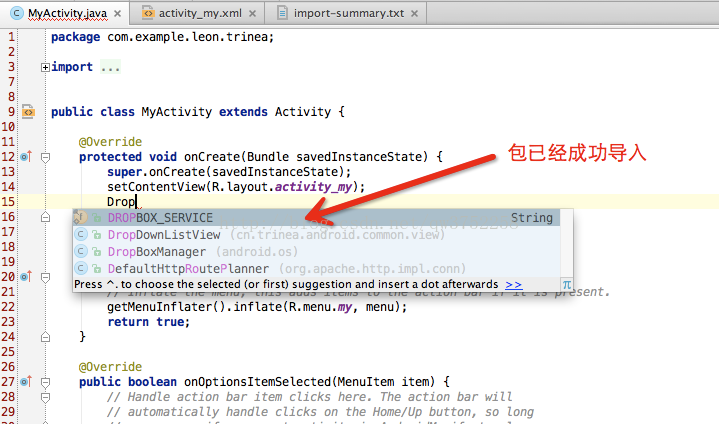Collapse the comment block fold on line 28

(x=45, y=397)
